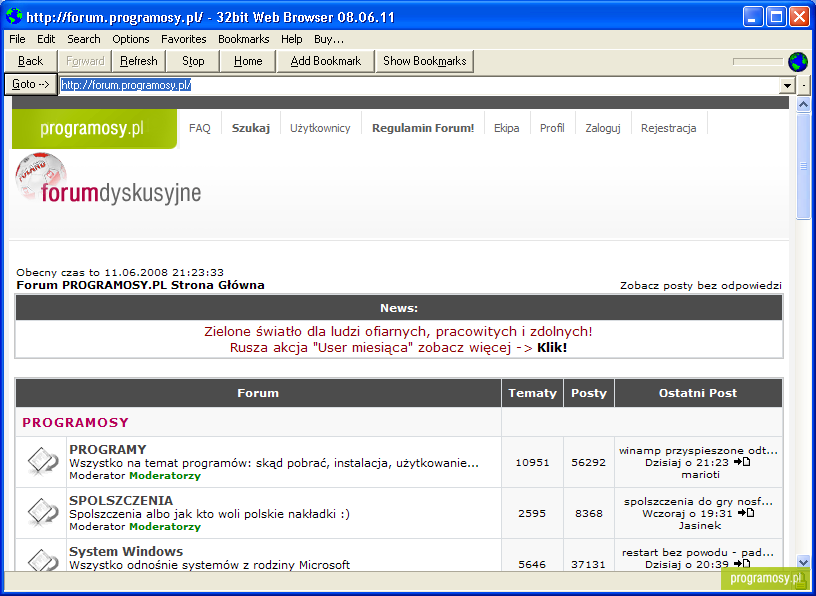This screenshot has width=816, height=596.
Task: Open the 'restart bez powodu - pad...' last post
Action: click(698, 553)
